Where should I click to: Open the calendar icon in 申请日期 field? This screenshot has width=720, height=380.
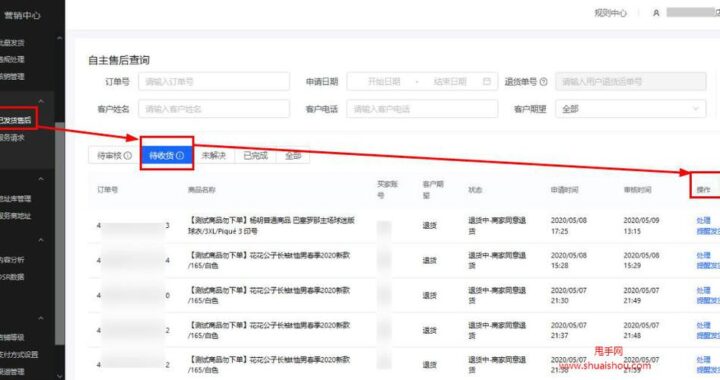click(x=487, y=81)
